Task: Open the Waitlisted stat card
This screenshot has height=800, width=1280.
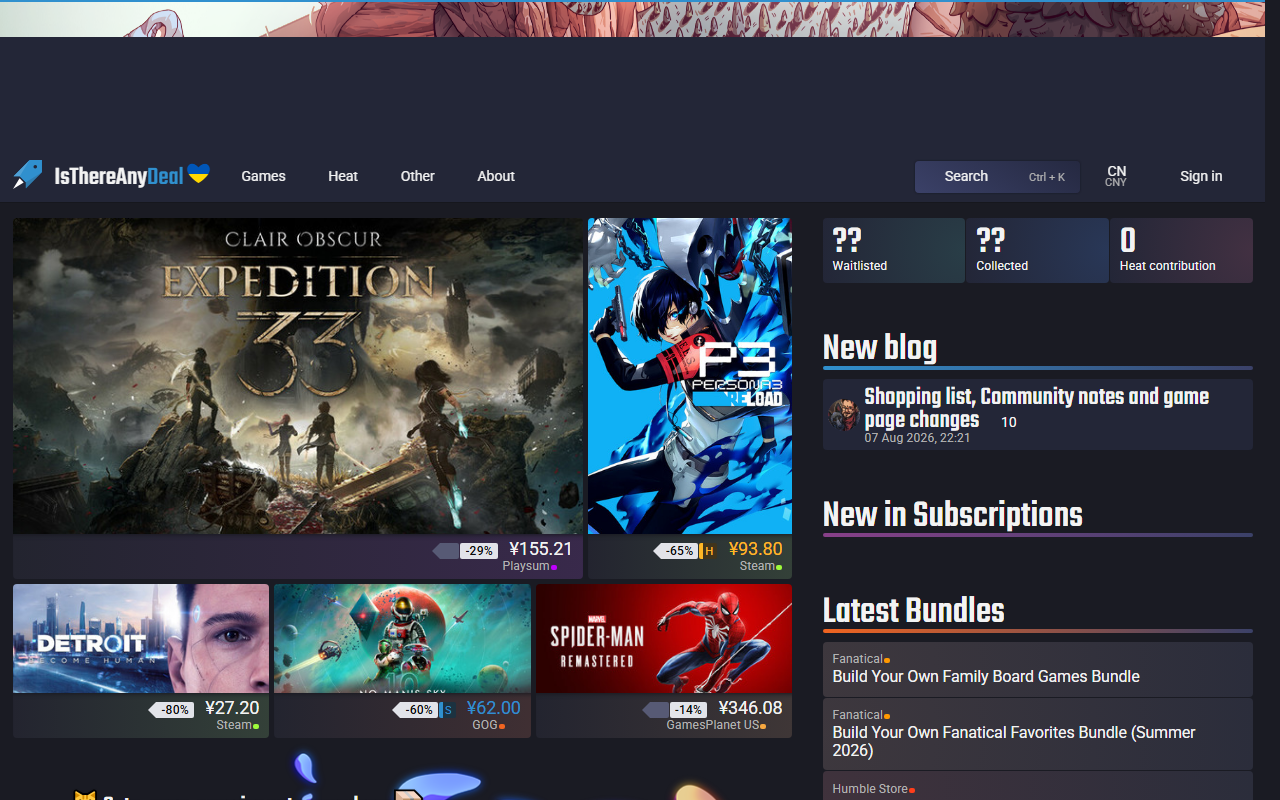Action: tap(894, 250)
